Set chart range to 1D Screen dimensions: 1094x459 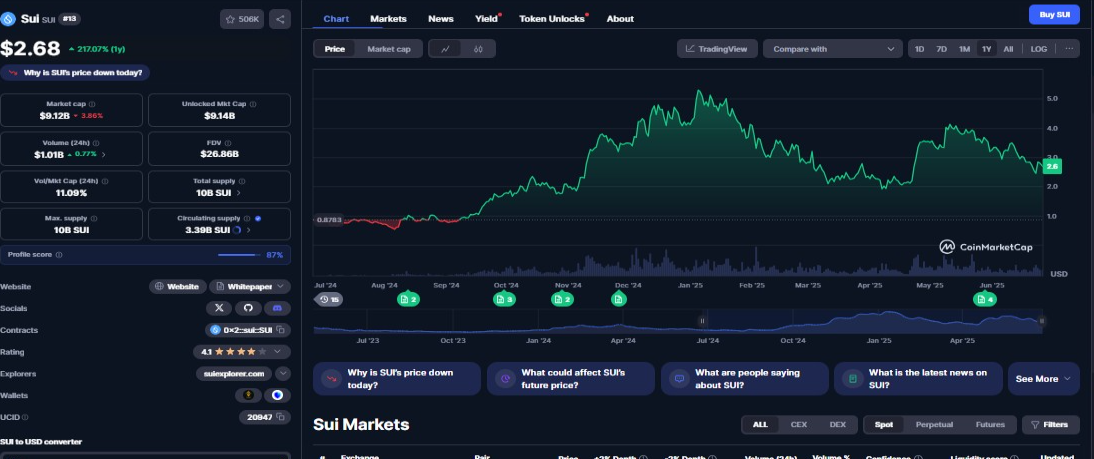pyautogui.click(x=920, y=49)
